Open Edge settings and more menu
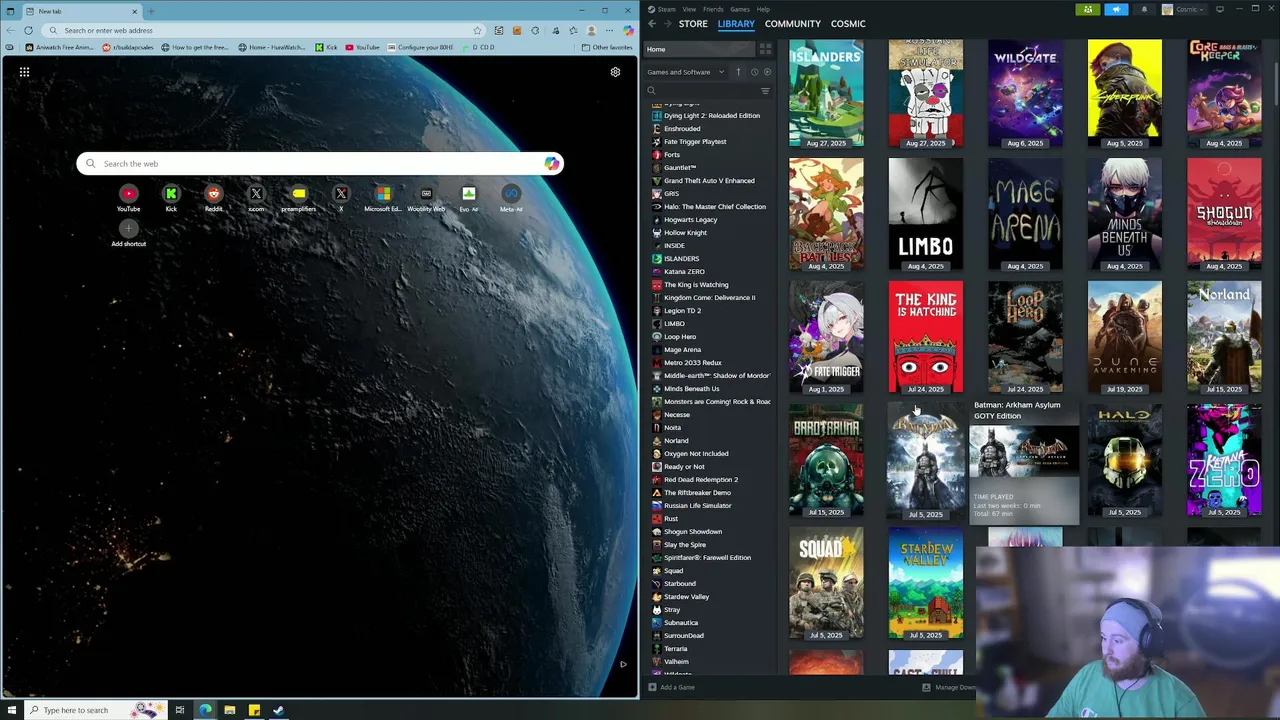The image size is (1280, 720). point(609,30)
